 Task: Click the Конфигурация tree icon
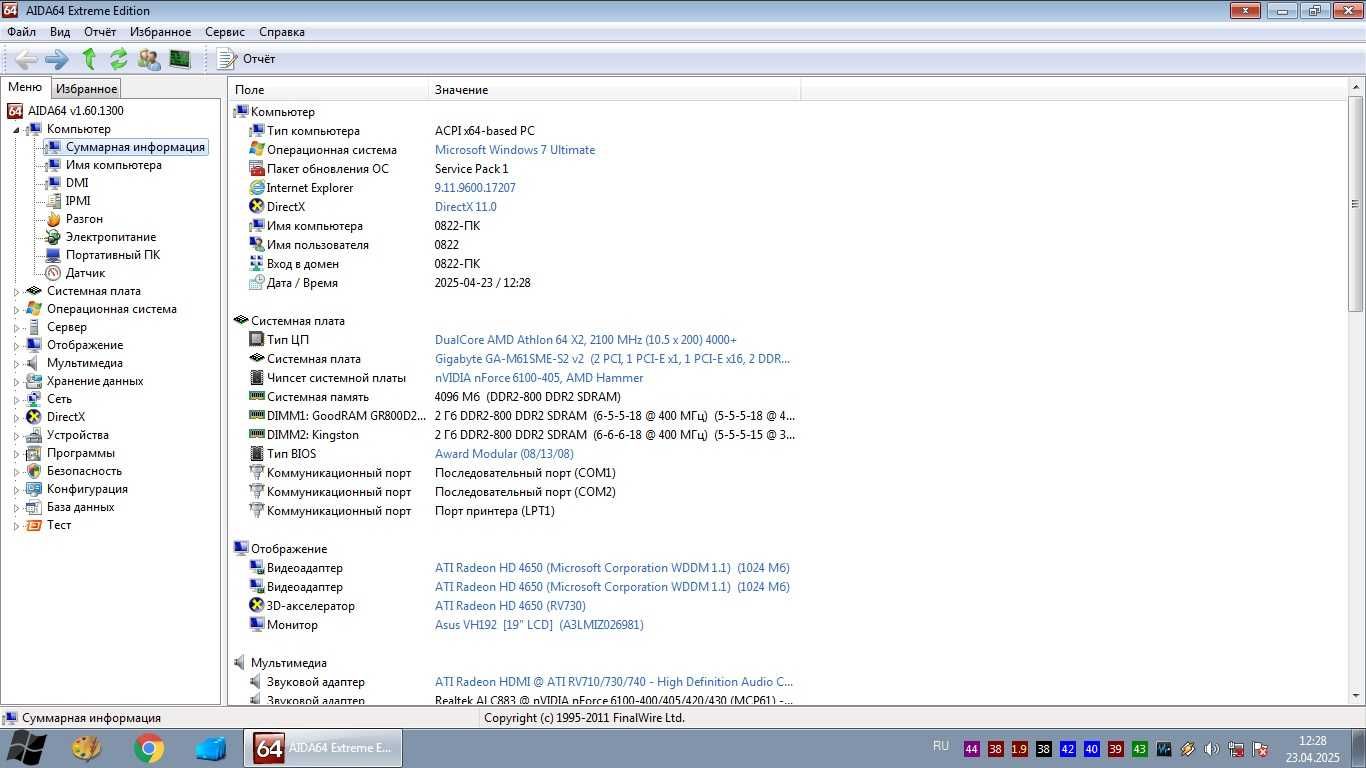pyautogui.click(x=34, y=489)
